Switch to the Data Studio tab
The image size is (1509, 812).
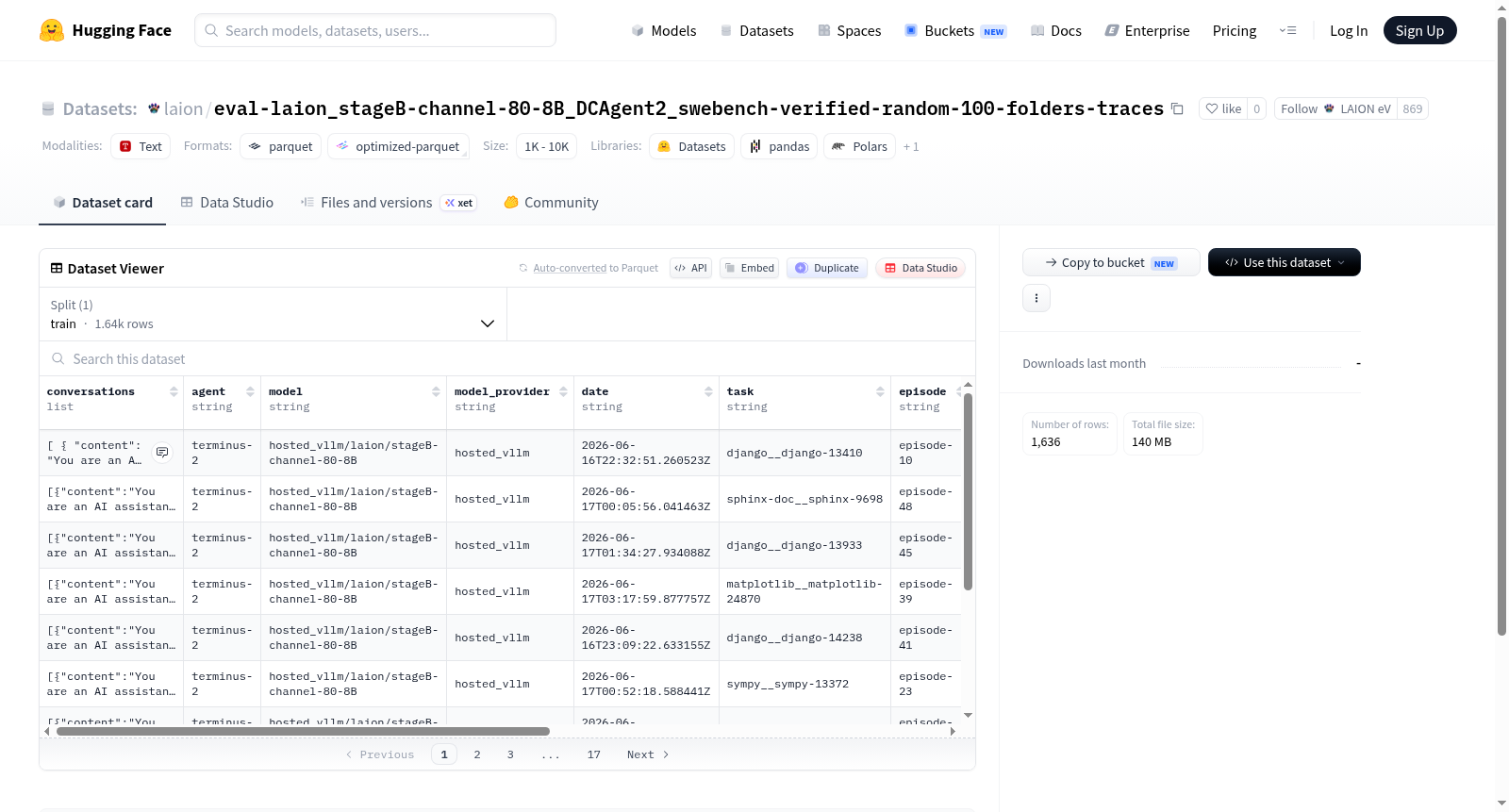pos(227,202)
